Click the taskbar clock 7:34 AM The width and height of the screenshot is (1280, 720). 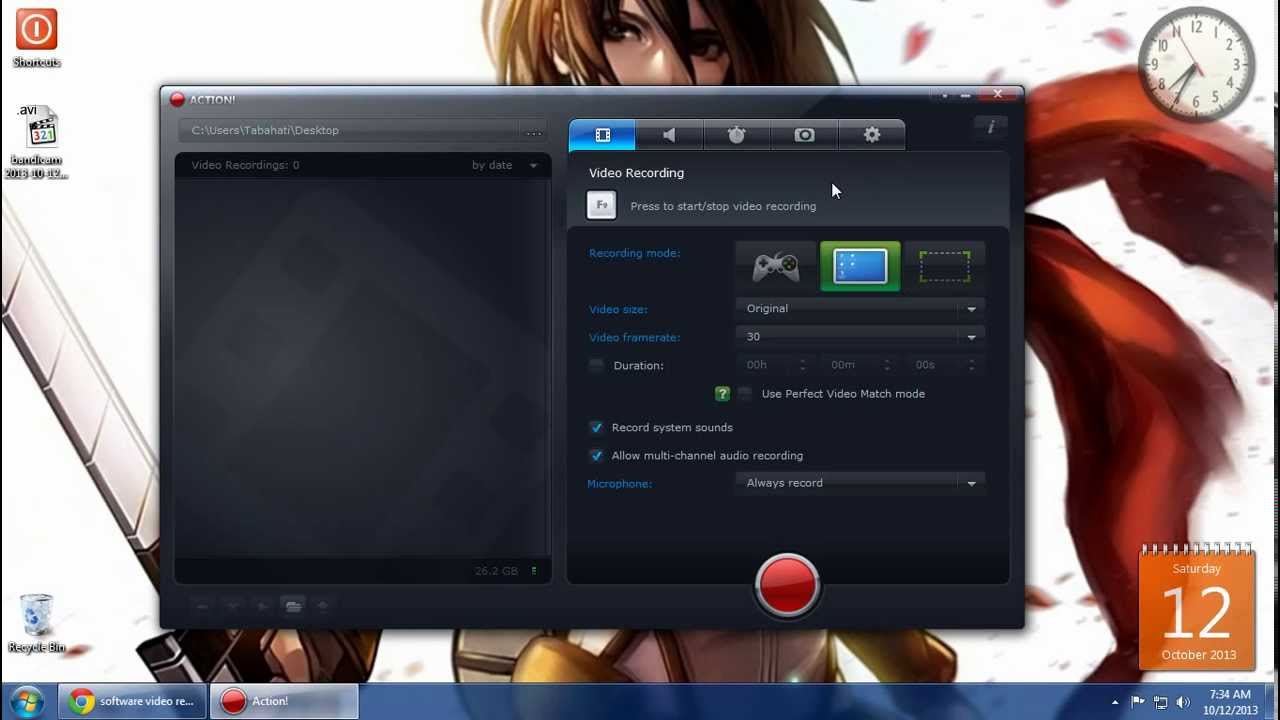(1230, 702)
